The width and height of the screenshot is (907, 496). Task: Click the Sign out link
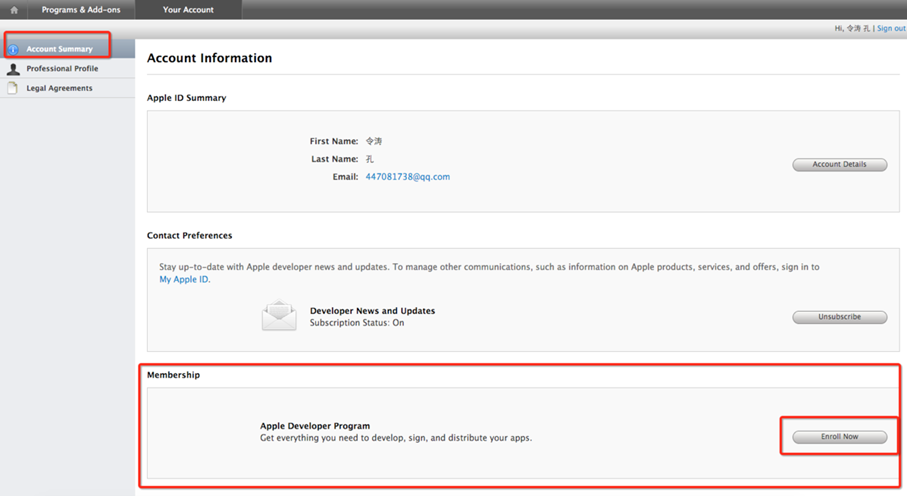(x=891, y=28)
